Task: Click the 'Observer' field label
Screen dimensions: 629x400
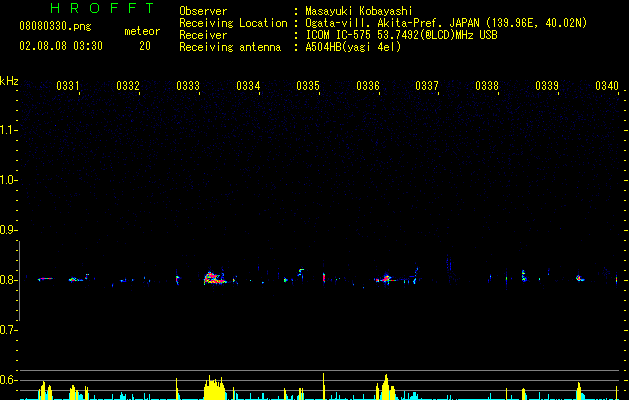Action: (203, 11)
